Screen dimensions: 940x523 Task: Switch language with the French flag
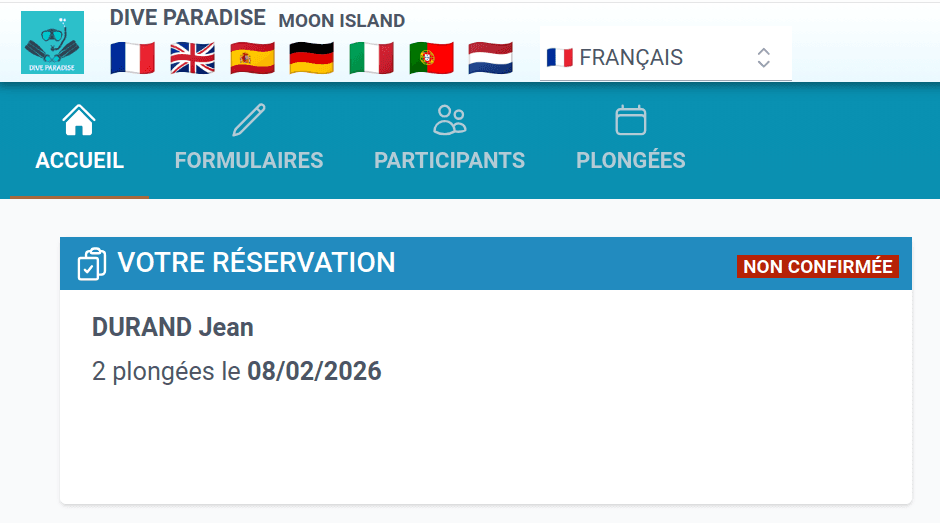tap(132, 57)
